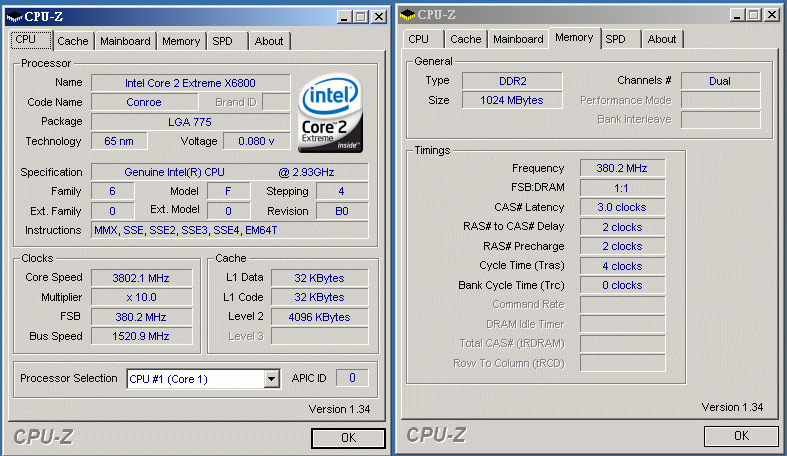The width and height of the screenshot is (787, 456).
Task: Click the active Memory tab in right window
Action: (x=574, y=38)
